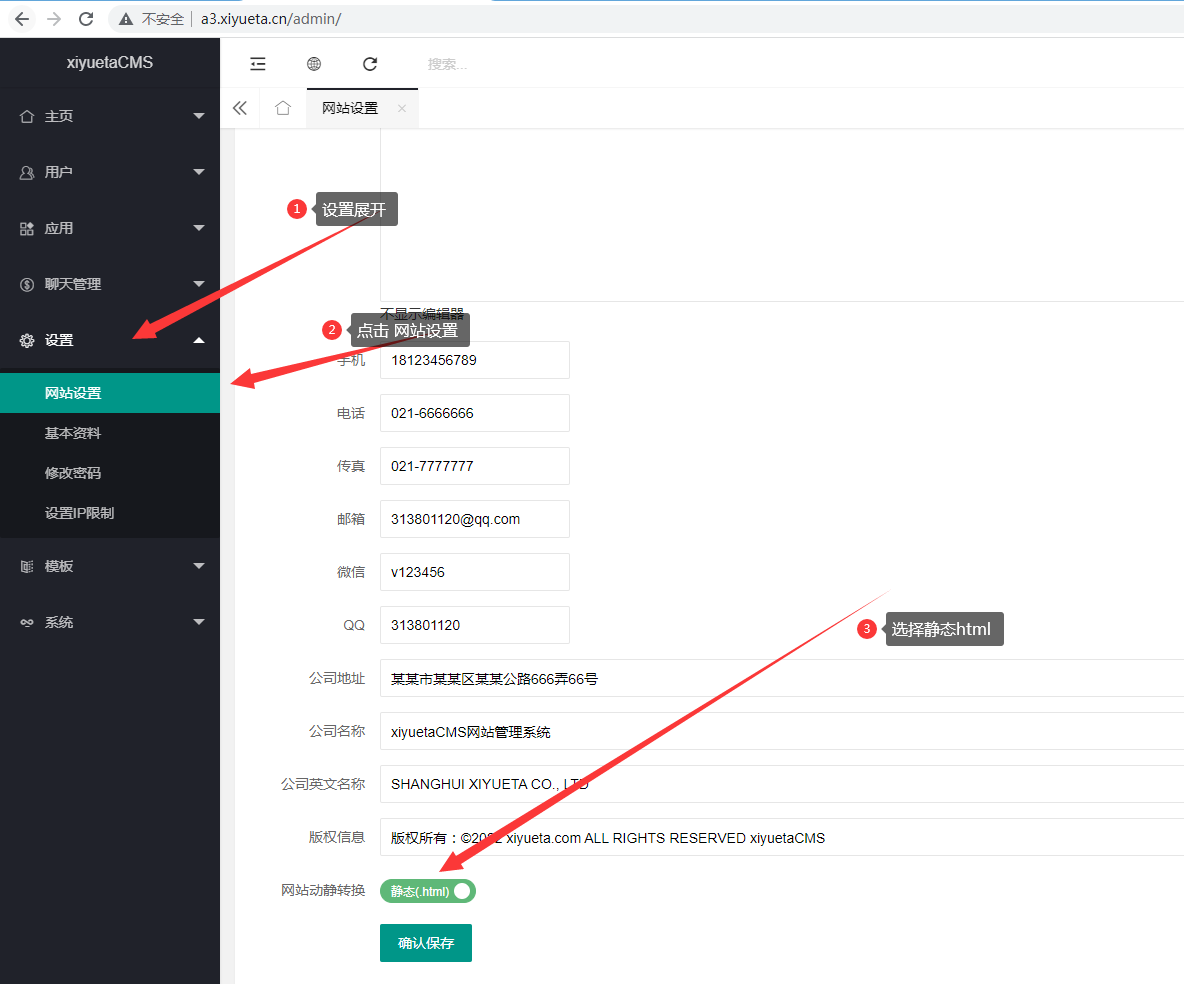1184x984 pixels.
Task: Click the 邮箱 input field
Action: coord(474,519)
